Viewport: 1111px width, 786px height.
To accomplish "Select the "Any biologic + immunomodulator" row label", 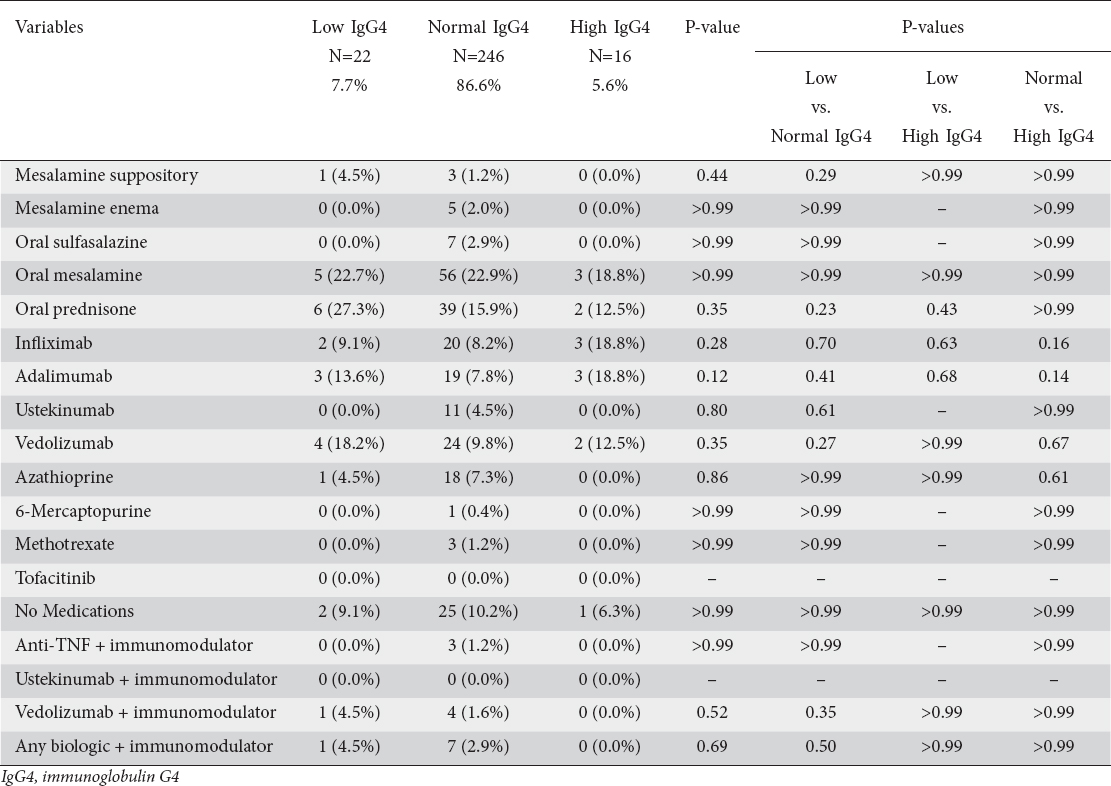I will click(x=144, y=746).
